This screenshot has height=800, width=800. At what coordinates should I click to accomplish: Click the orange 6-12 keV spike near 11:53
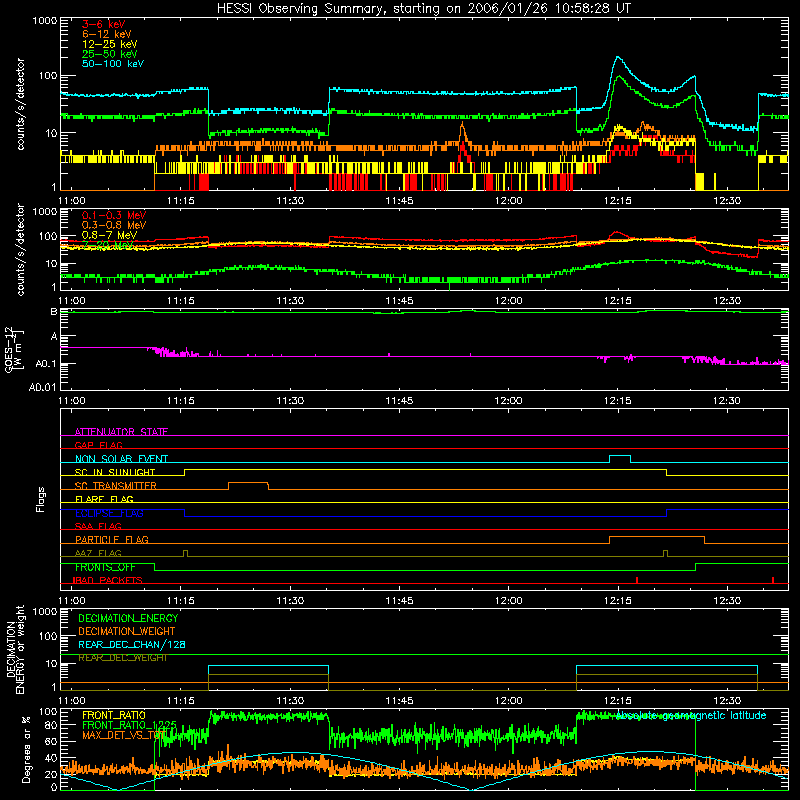pyautogui.click(x=462, y=129)
